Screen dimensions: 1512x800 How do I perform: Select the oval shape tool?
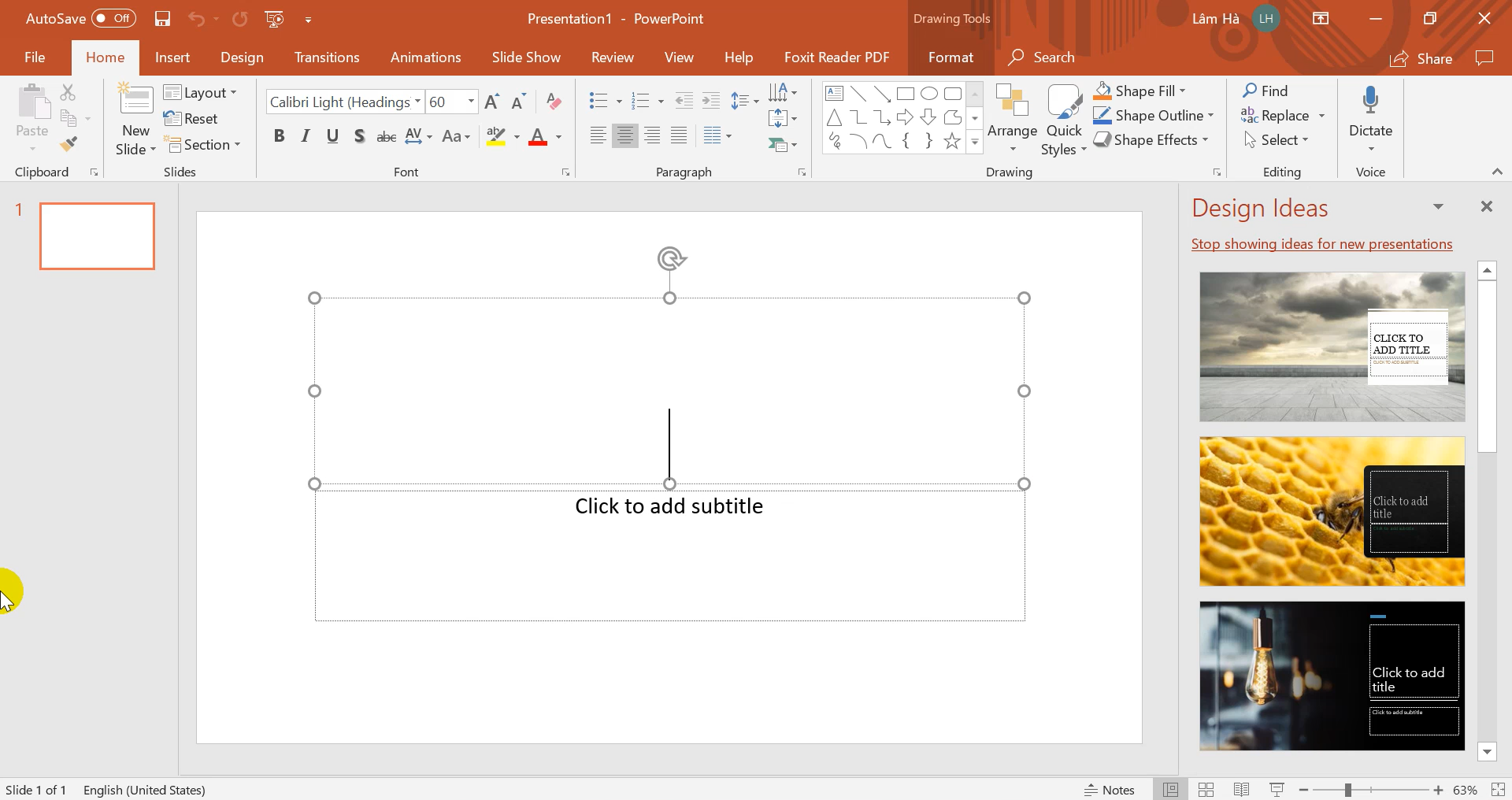click(929, 93)
